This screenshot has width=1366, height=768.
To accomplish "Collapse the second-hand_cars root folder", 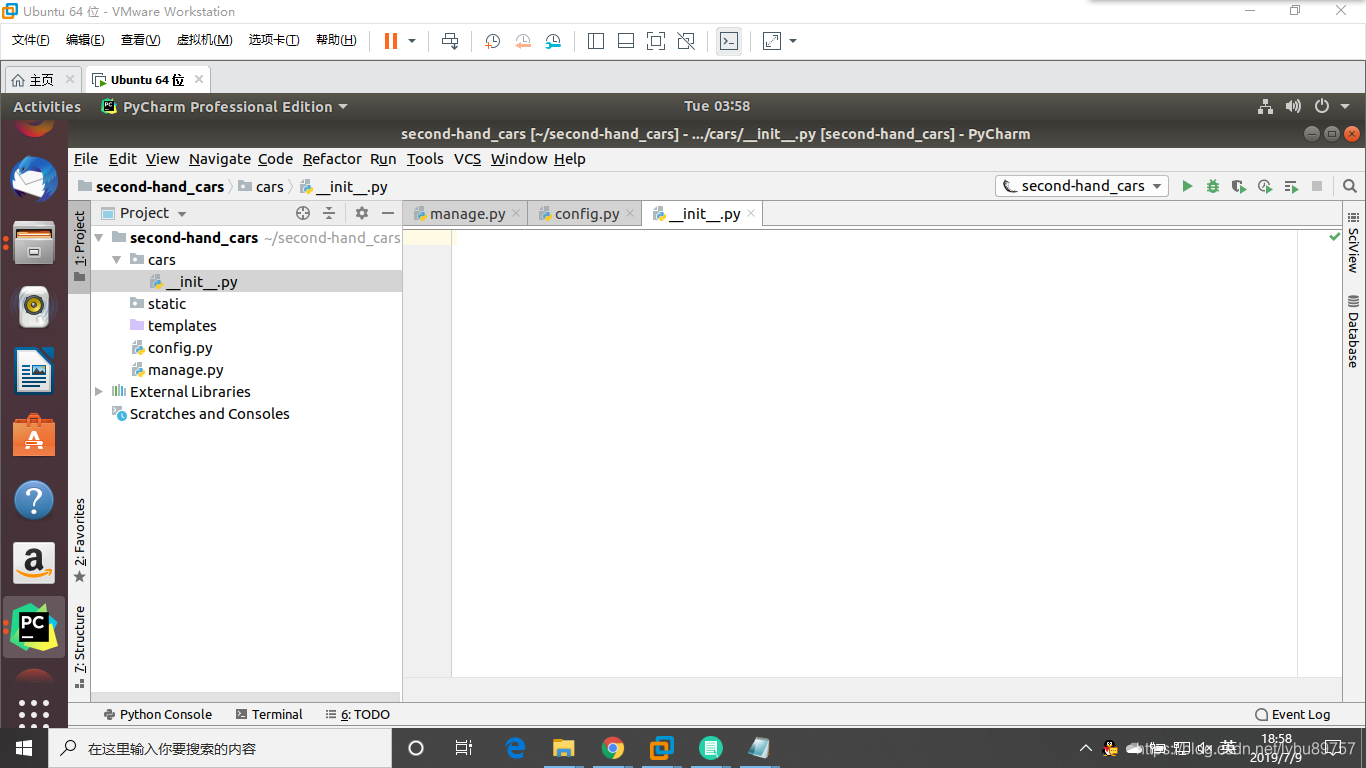I will click(x=99, y=238).
